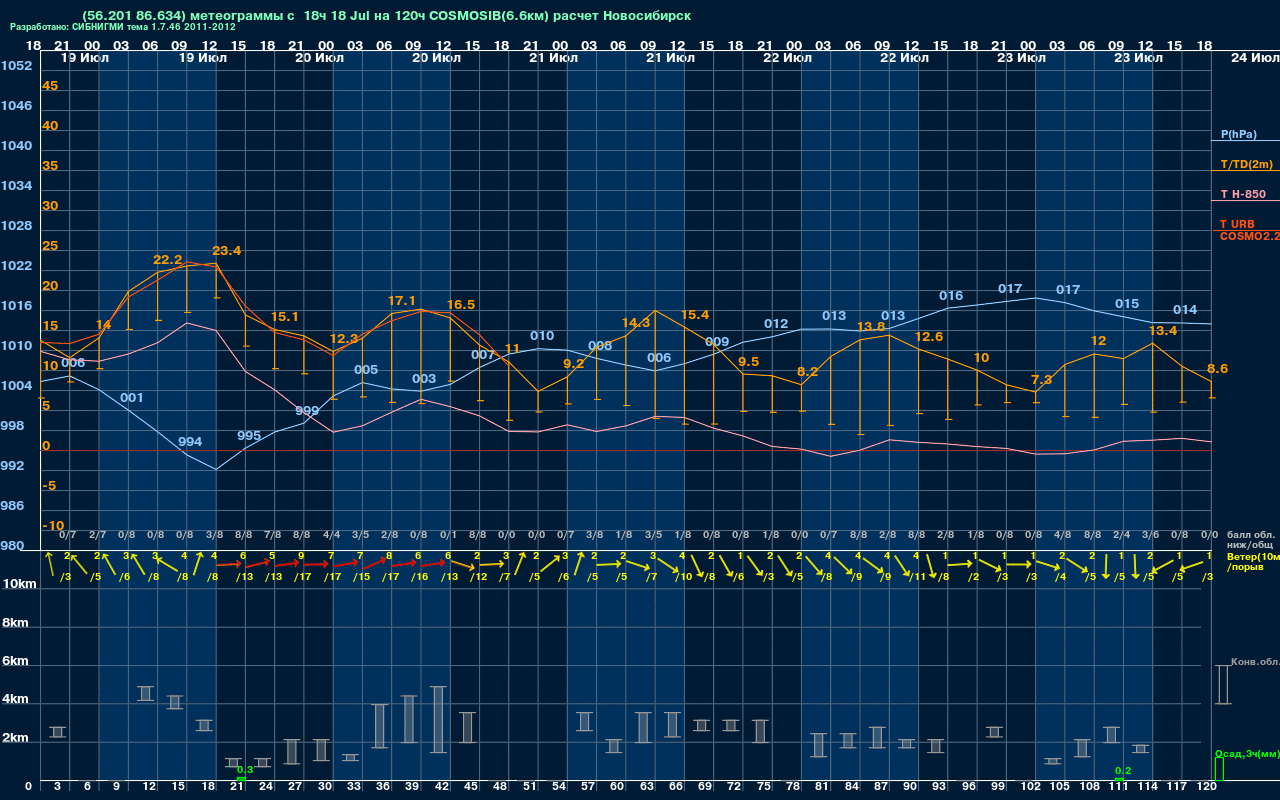This screenshot has height=800, width=1280.
Task: Click the COSMO2.2 legend label
Action: click(x=1250, y=235)
